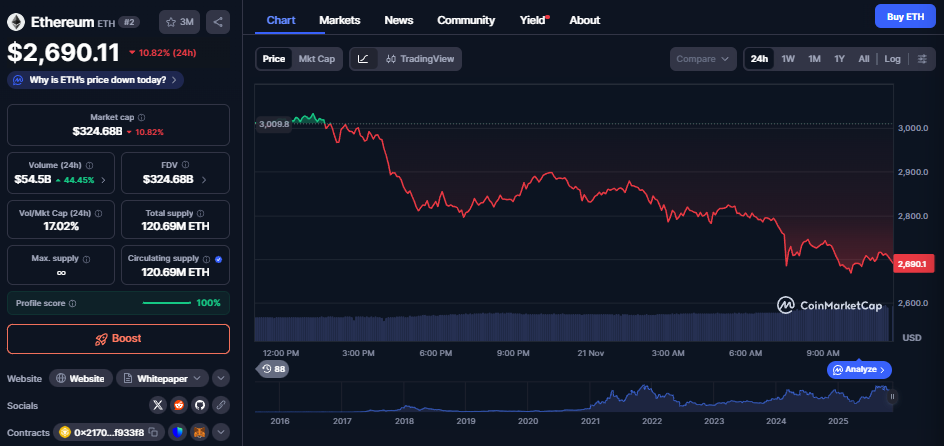Expand FDV details arrow
The width and height of the screenshot is (944, 446).
click(x=203, y=179)
